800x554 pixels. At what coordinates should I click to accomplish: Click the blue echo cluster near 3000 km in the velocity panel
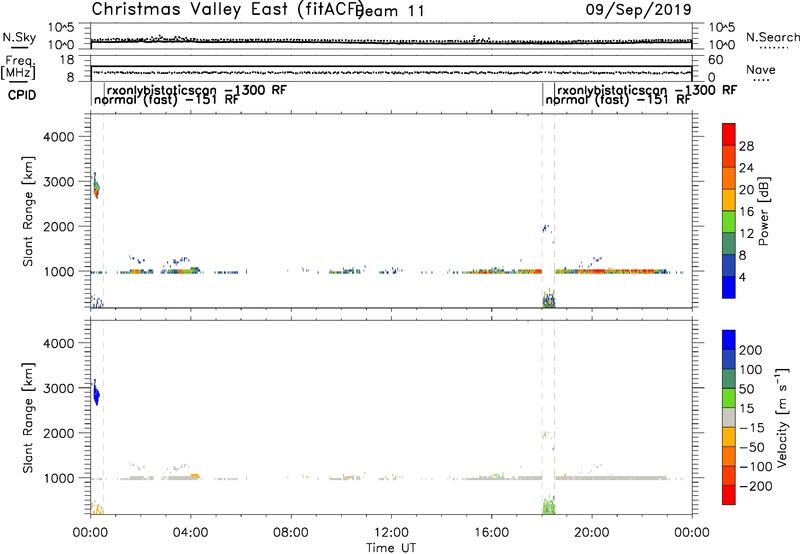[x=95, y=393]
